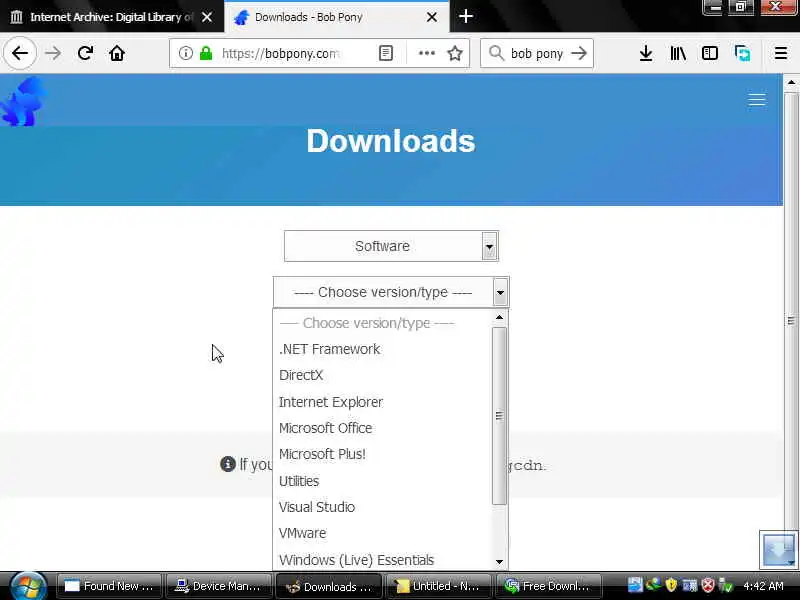Click the blue extension icon in toolbar

point(742,53)
